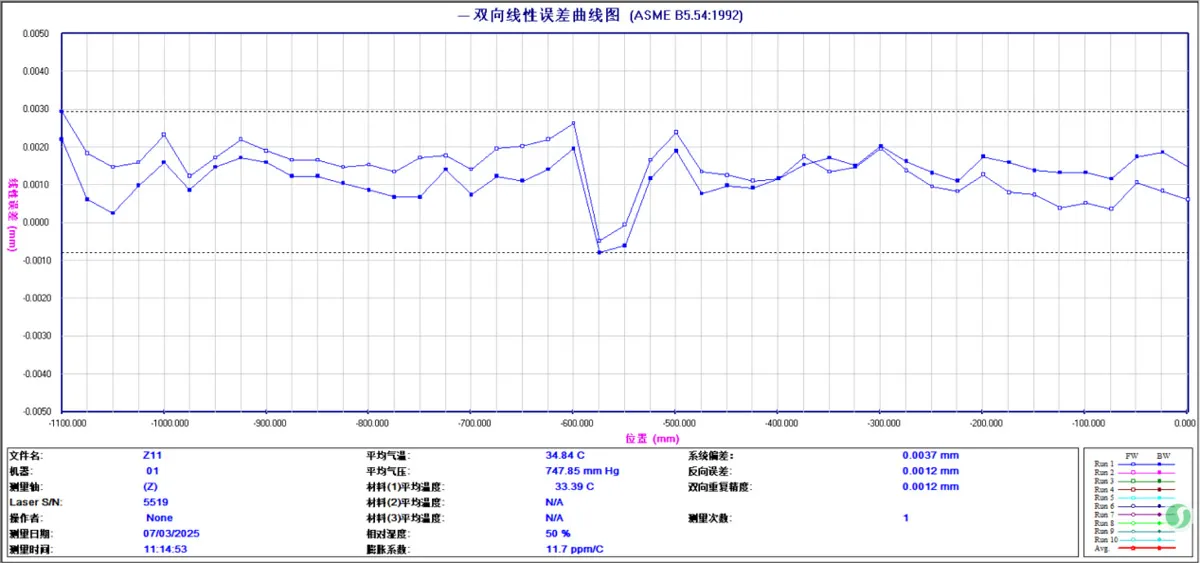Click the measurement date 07/03/2025

tap(172, 534)
